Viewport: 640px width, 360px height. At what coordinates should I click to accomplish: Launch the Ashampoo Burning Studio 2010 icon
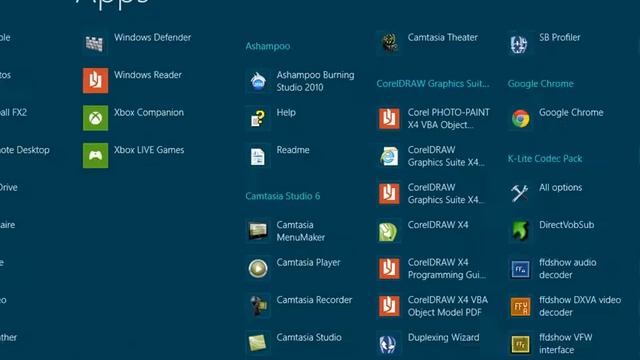pos(258,81)
